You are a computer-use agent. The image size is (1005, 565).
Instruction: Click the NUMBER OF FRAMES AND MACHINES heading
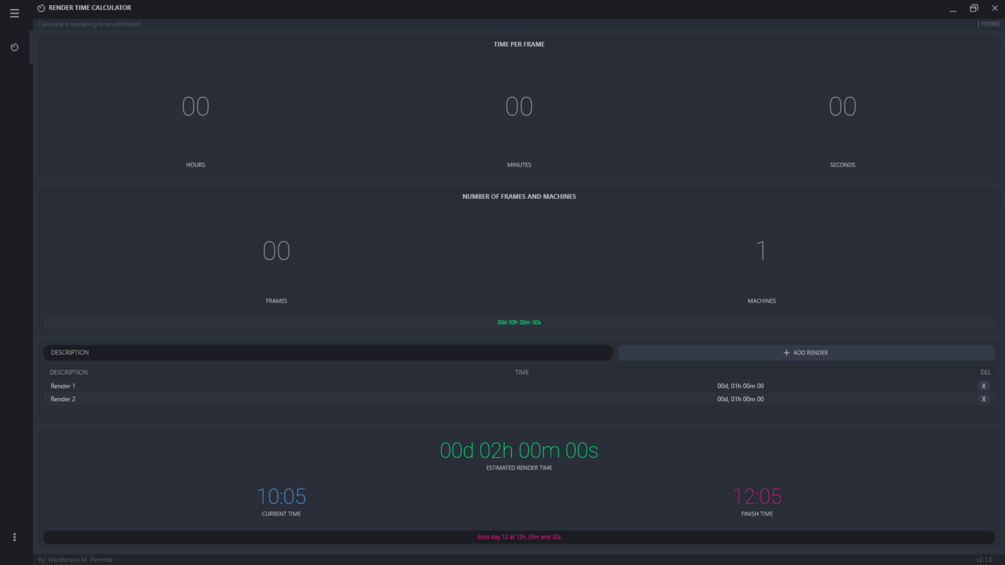[519, 197]
